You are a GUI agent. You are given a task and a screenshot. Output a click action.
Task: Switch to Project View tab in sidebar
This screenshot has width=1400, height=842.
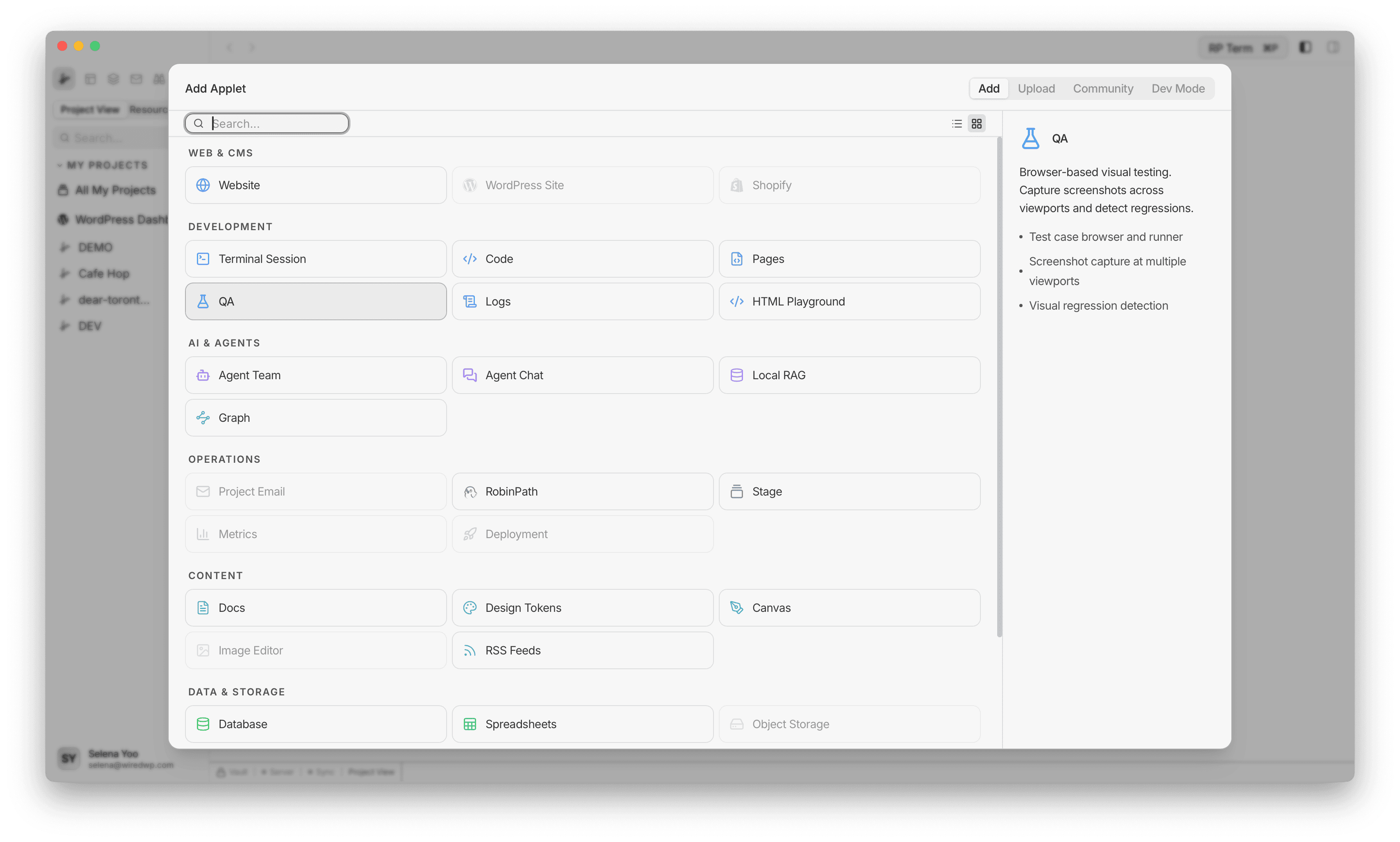click(x=90, y=109)
